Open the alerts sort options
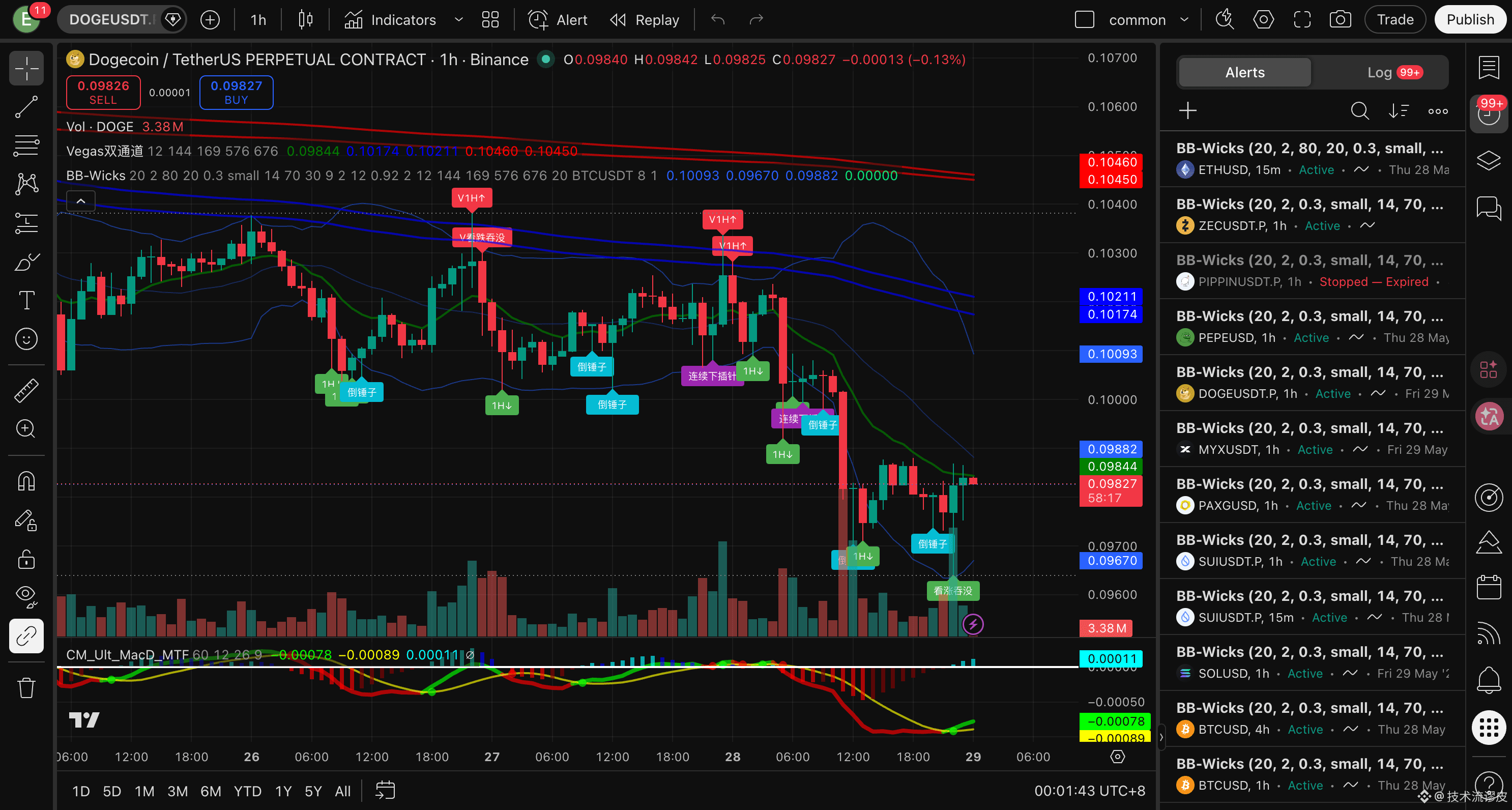1512x810 pixels. click(1399, 111)
